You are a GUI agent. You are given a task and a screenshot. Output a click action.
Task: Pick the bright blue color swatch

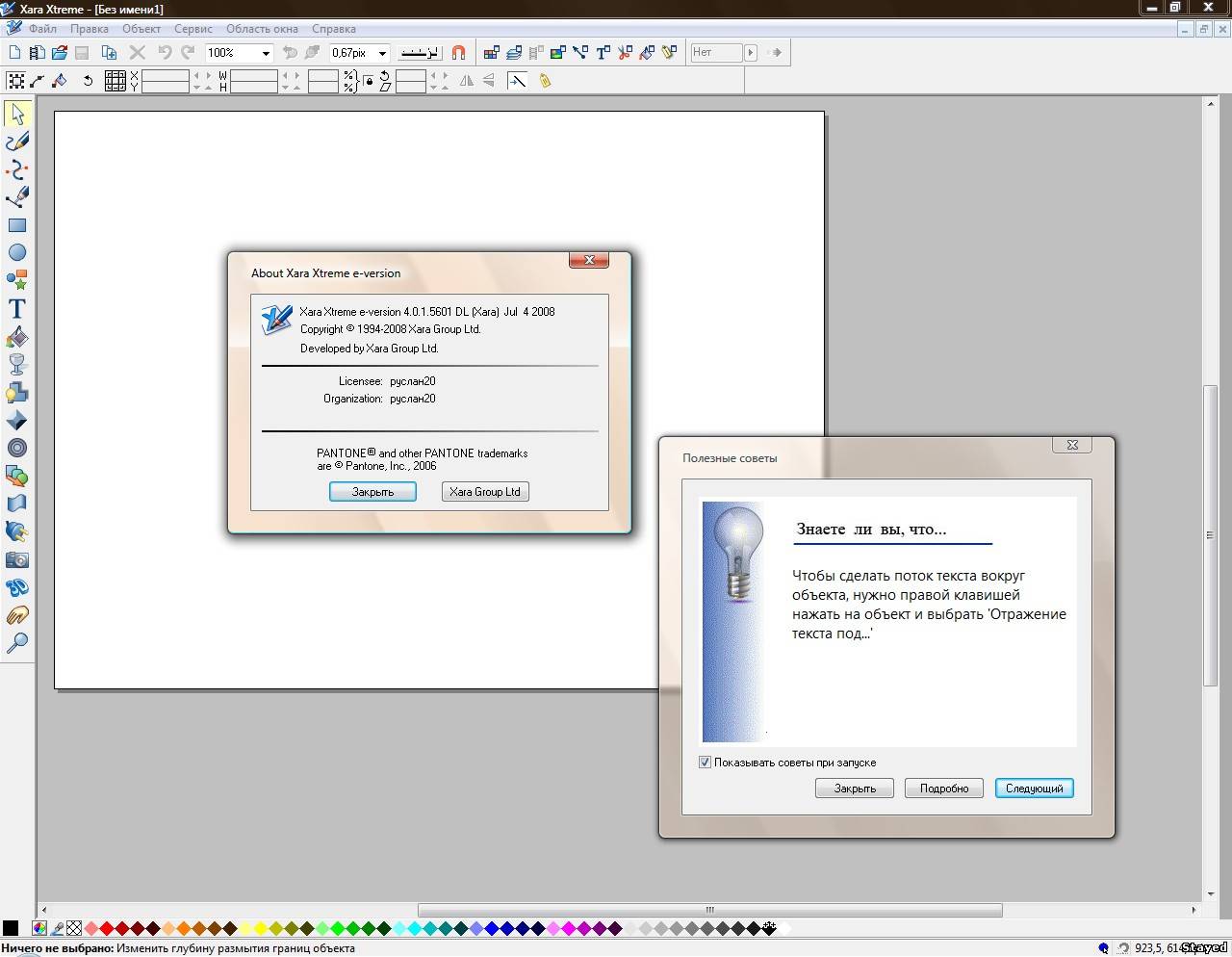pyautogui.click(x=492, y=928)
